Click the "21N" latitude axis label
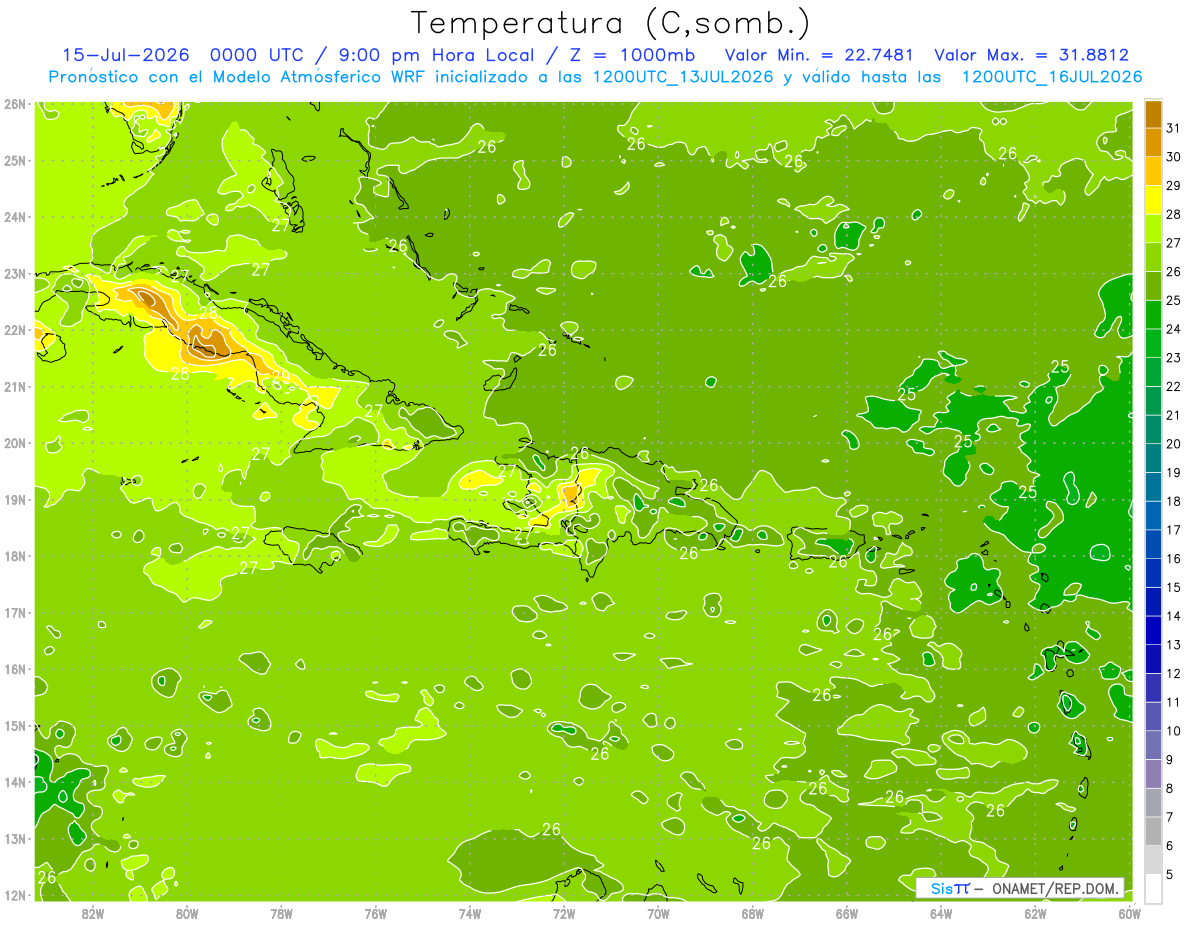 15,386
